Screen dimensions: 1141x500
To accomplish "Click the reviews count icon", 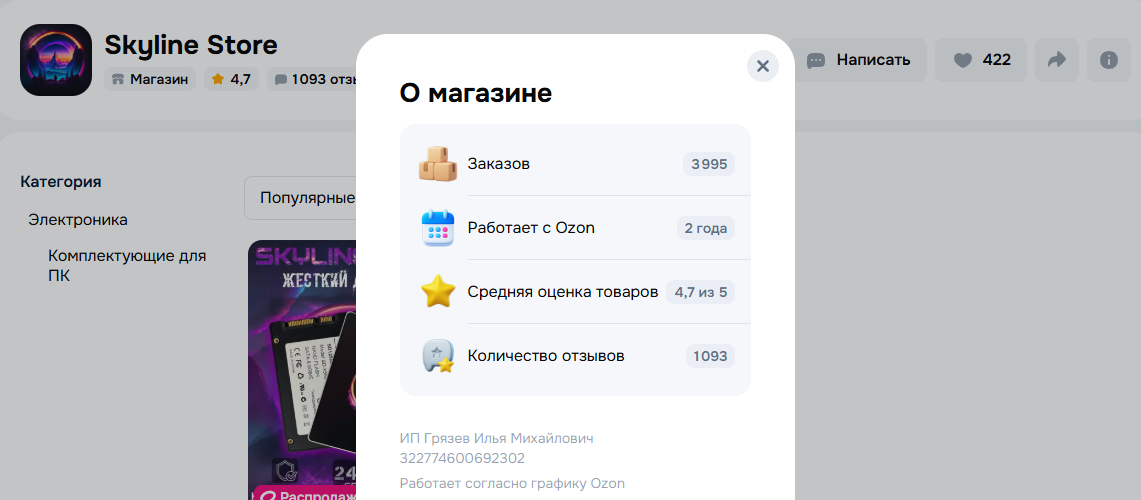I will tap(437, 356).
